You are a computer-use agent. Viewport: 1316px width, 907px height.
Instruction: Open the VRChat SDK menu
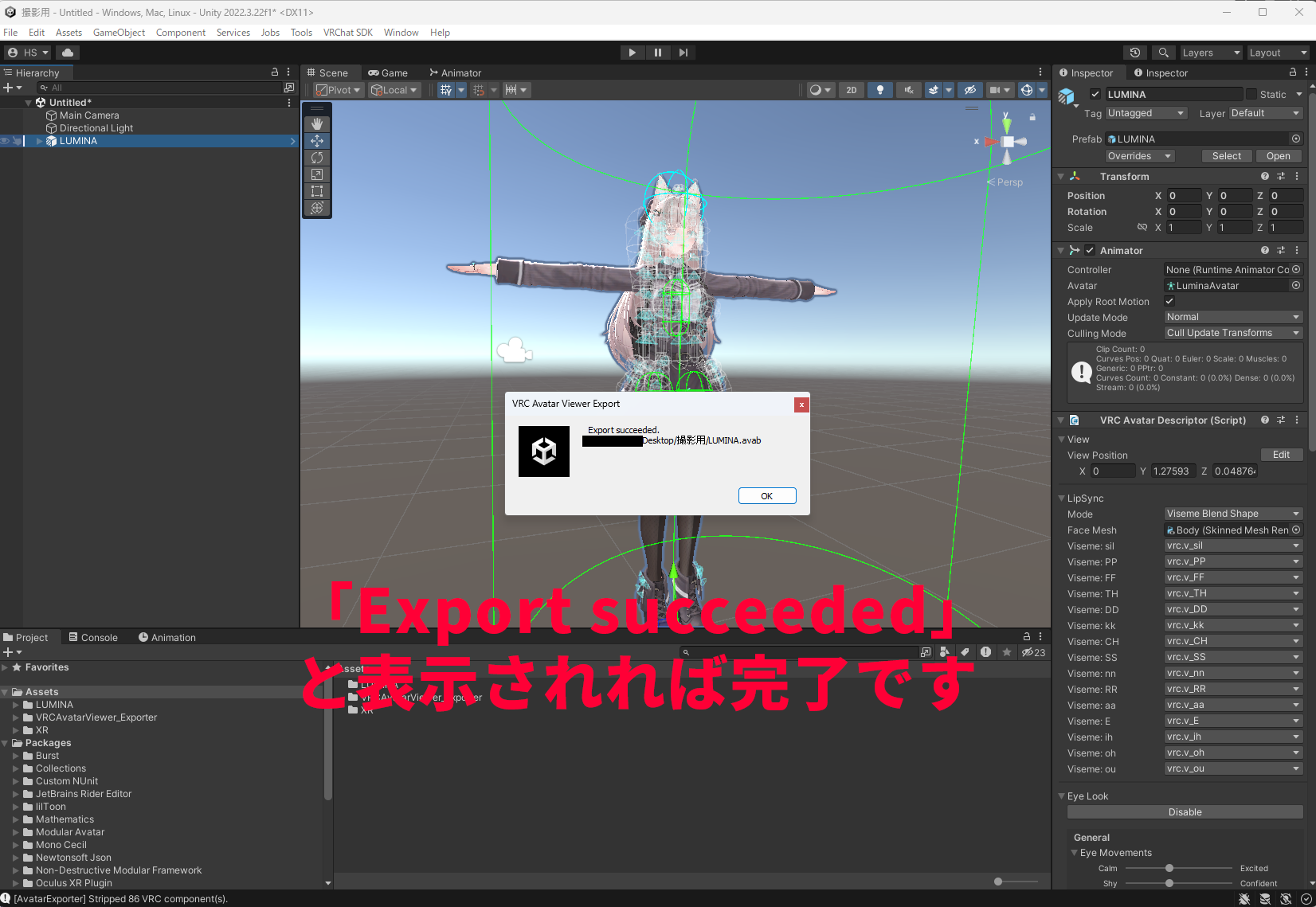347,33
